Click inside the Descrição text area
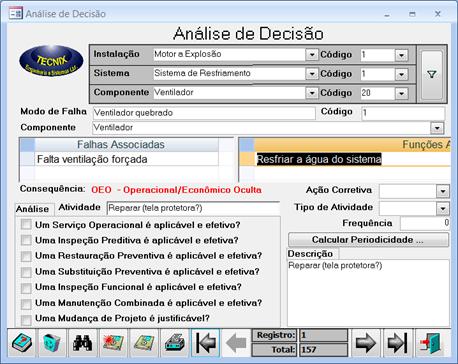This screenshot has width=458, height=364. click(368, 293)
